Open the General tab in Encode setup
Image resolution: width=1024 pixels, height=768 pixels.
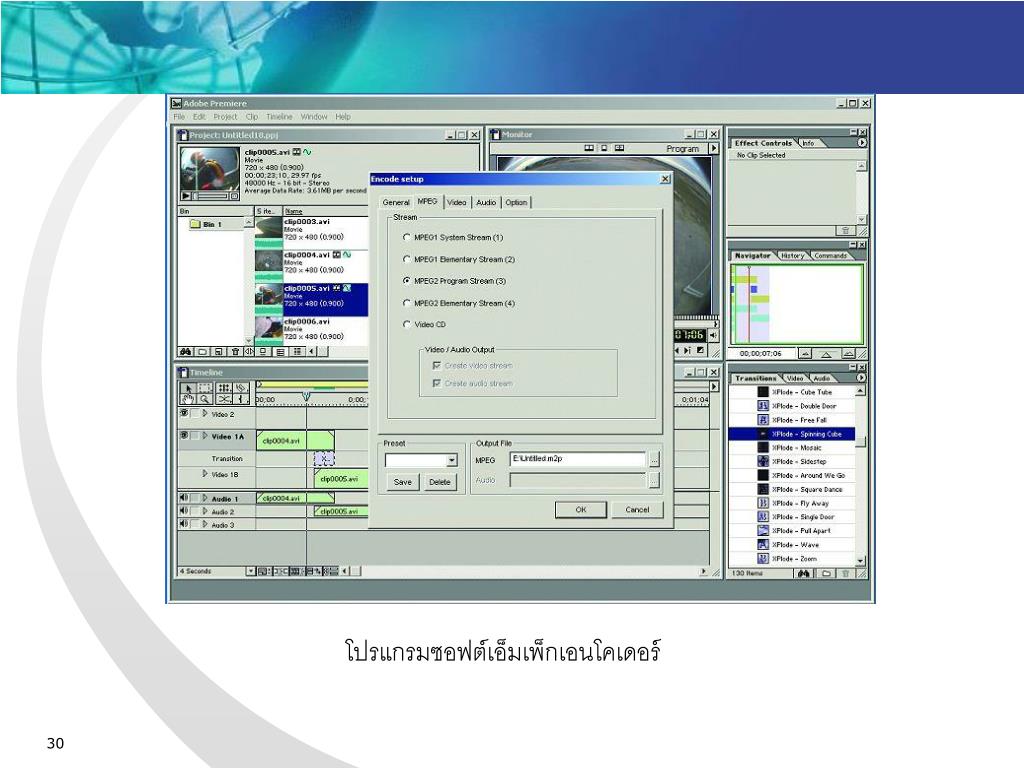tap(396, 202)
